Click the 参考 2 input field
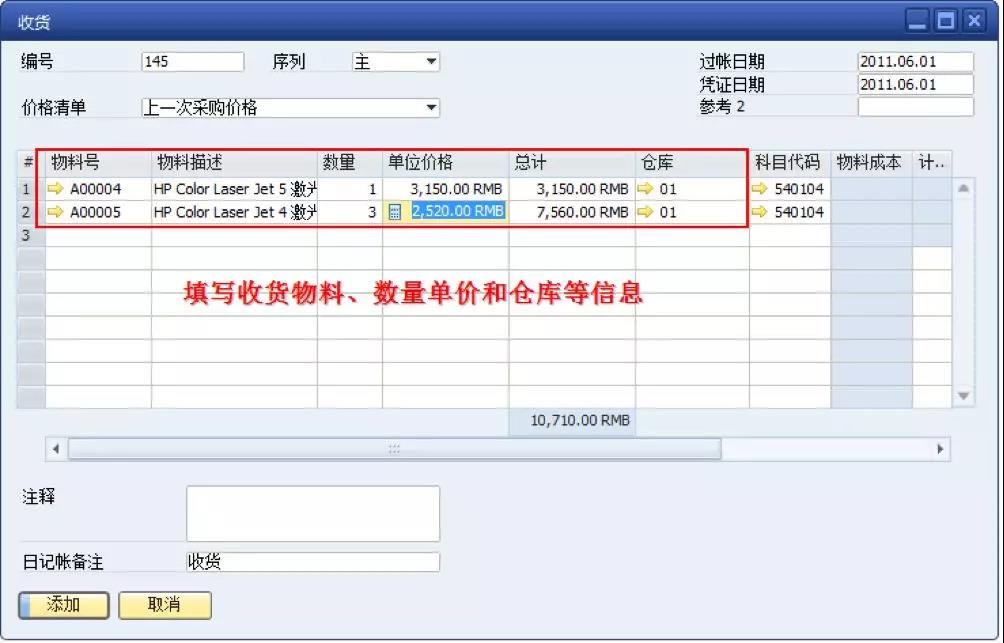Viewport: 1004px width, 643px height. pos(916,107)
